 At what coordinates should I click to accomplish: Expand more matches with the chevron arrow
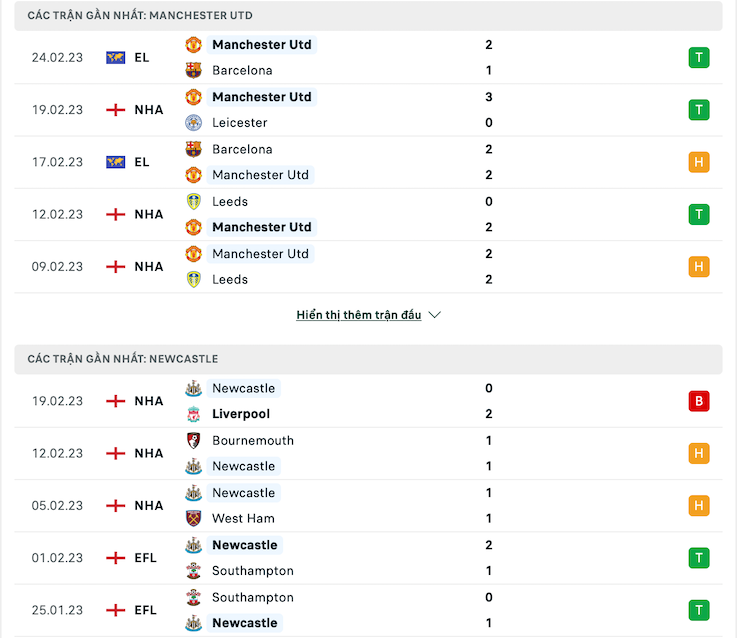point(435,315)
